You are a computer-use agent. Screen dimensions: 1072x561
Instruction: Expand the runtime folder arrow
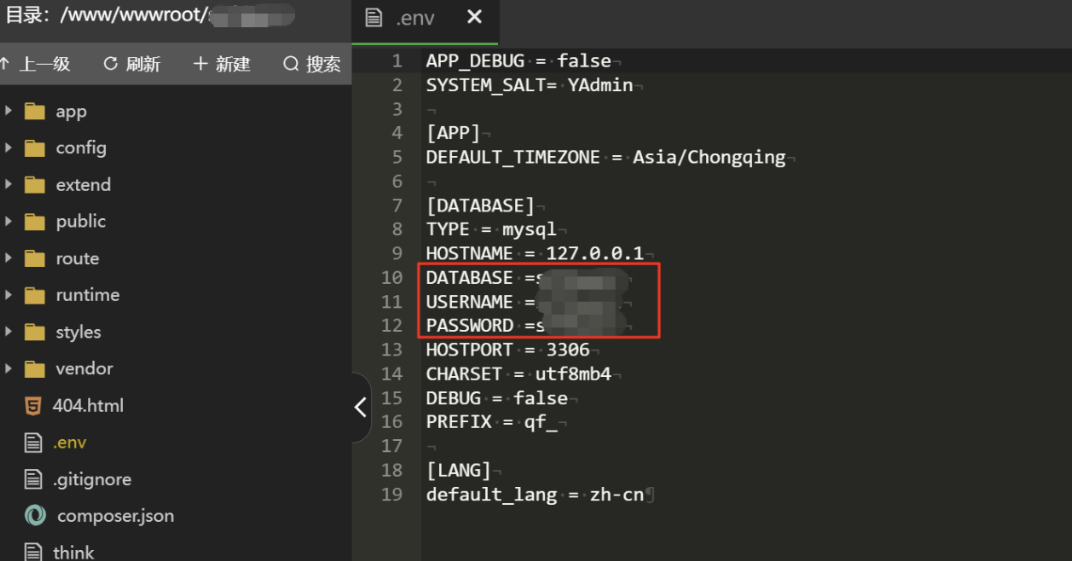coord(8,295)
